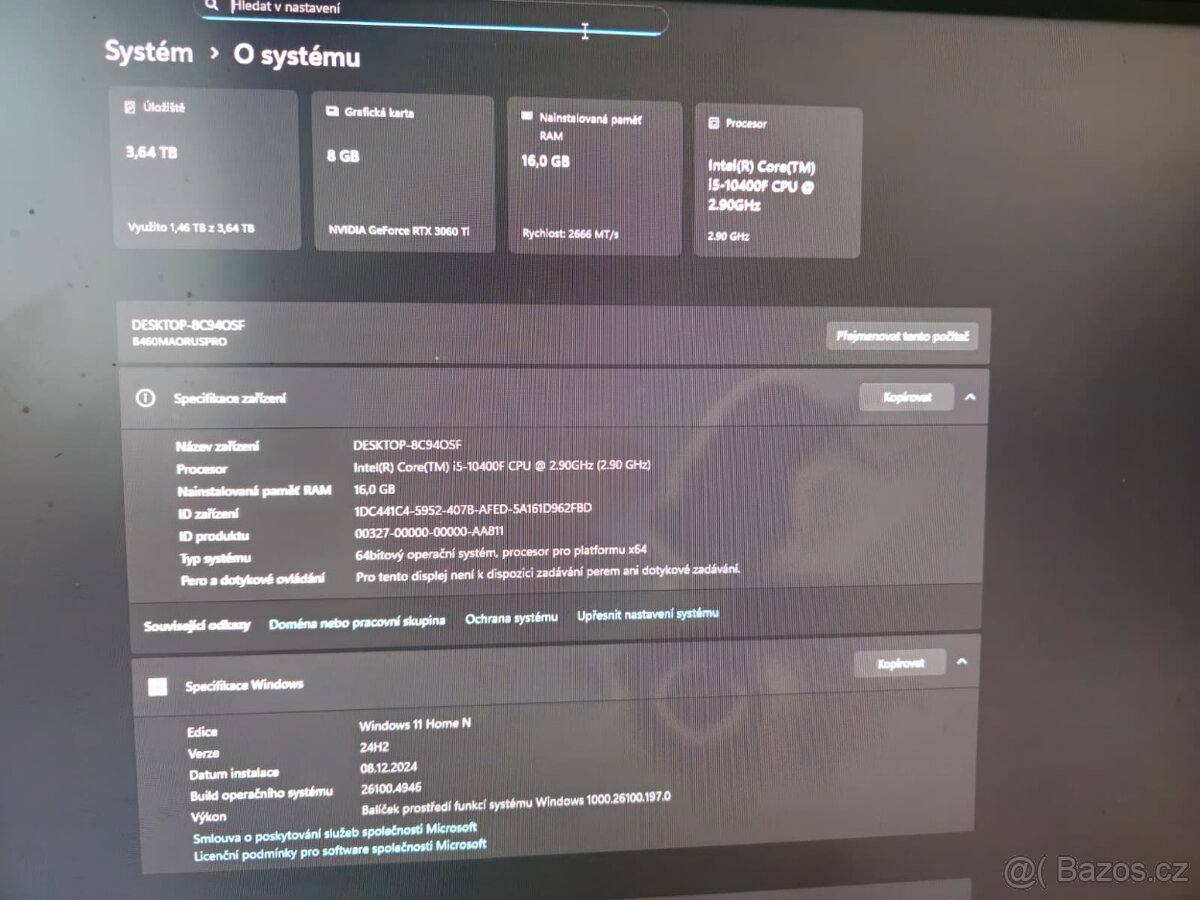Screen dimensions: 1200x900
Task: Click Přejmenovat tento počítač button
Action: pos(902,337)
